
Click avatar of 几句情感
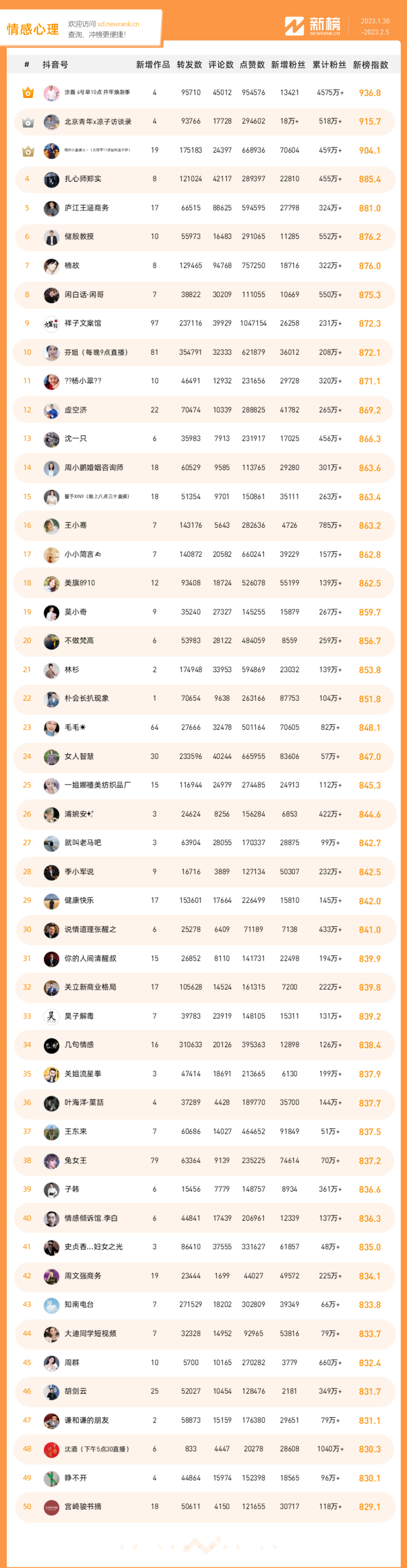[x=51, y=1044]
